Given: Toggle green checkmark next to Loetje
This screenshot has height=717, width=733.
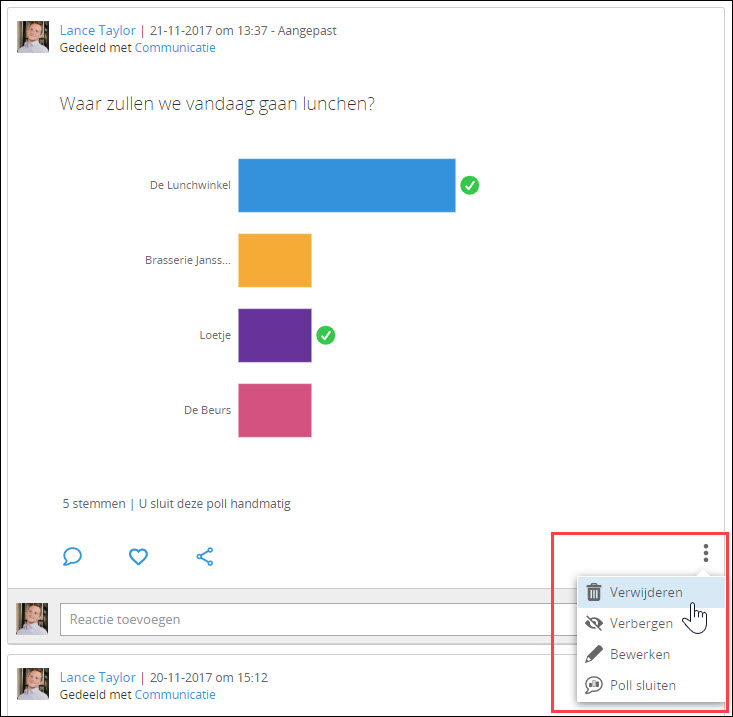Looking at the screenshot, I should [x=325, y=335].
